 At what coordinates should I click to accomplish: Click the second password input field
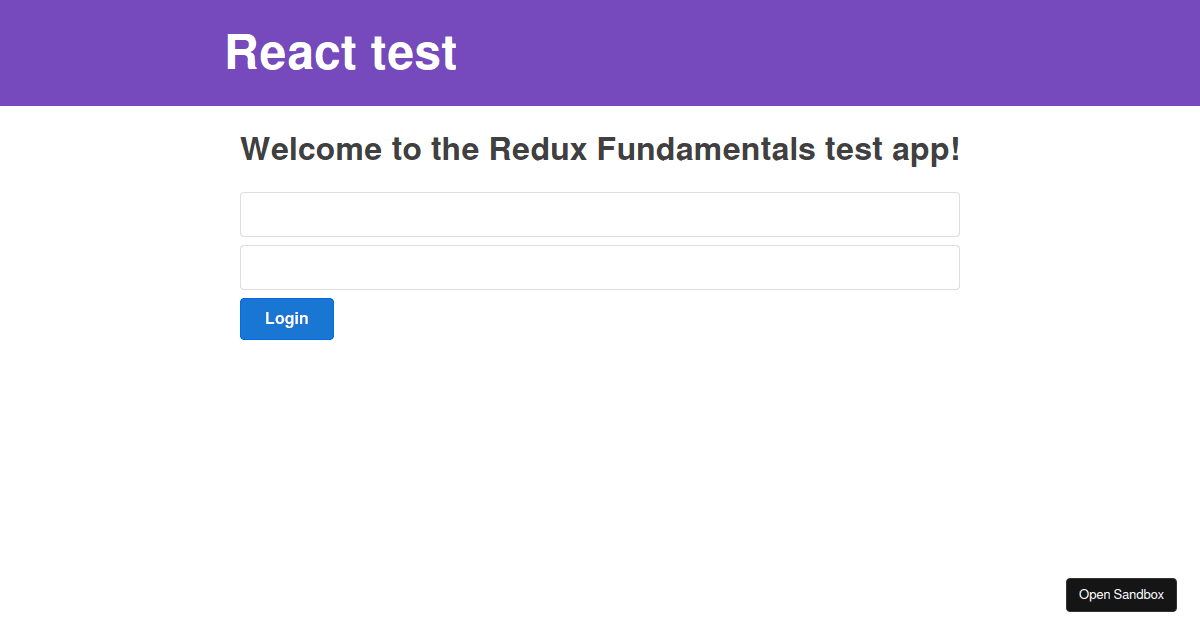coord(599,267)
